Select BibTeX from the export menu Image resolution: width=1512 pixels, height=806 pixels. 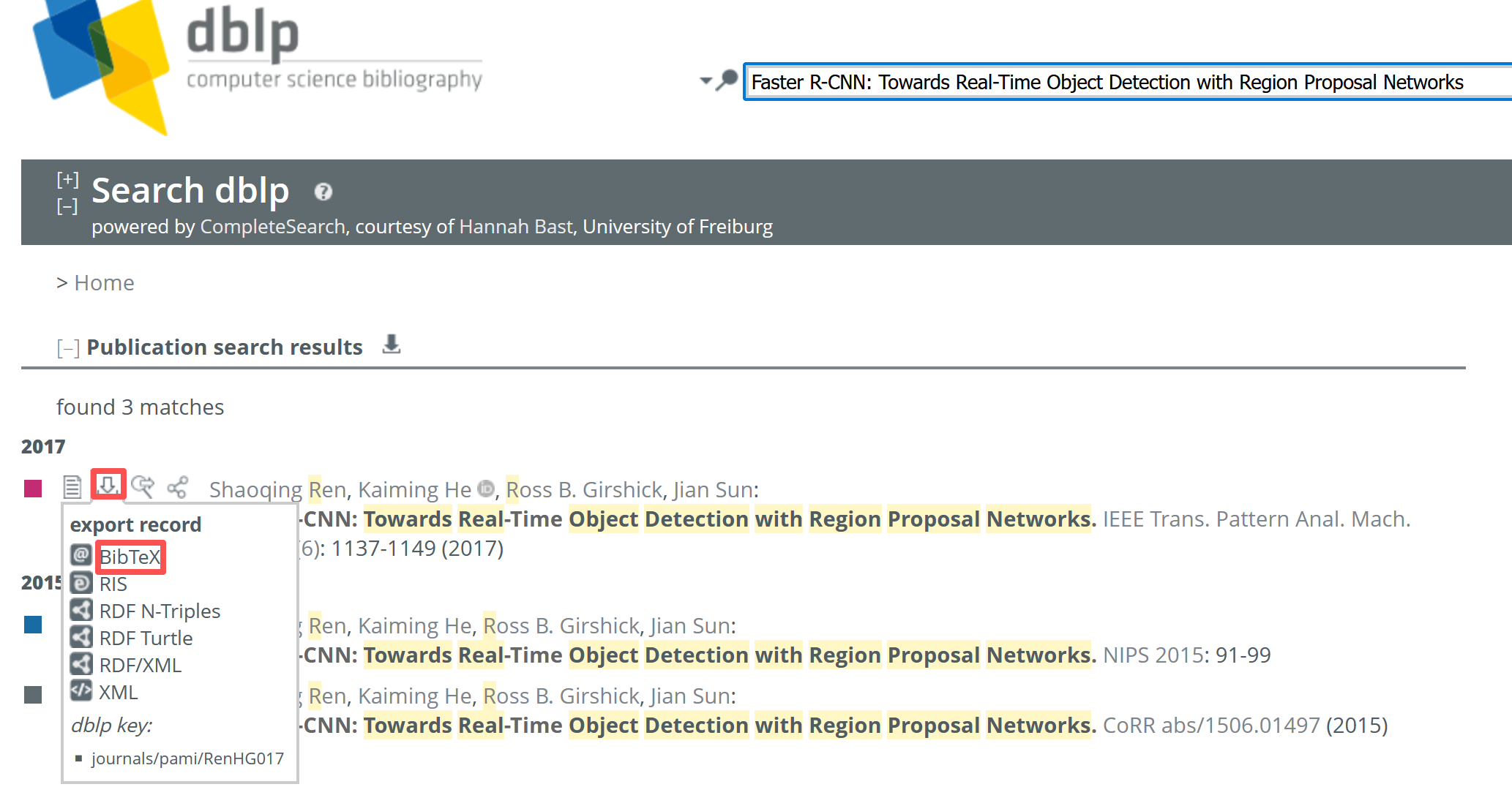(x=130, y=557)
